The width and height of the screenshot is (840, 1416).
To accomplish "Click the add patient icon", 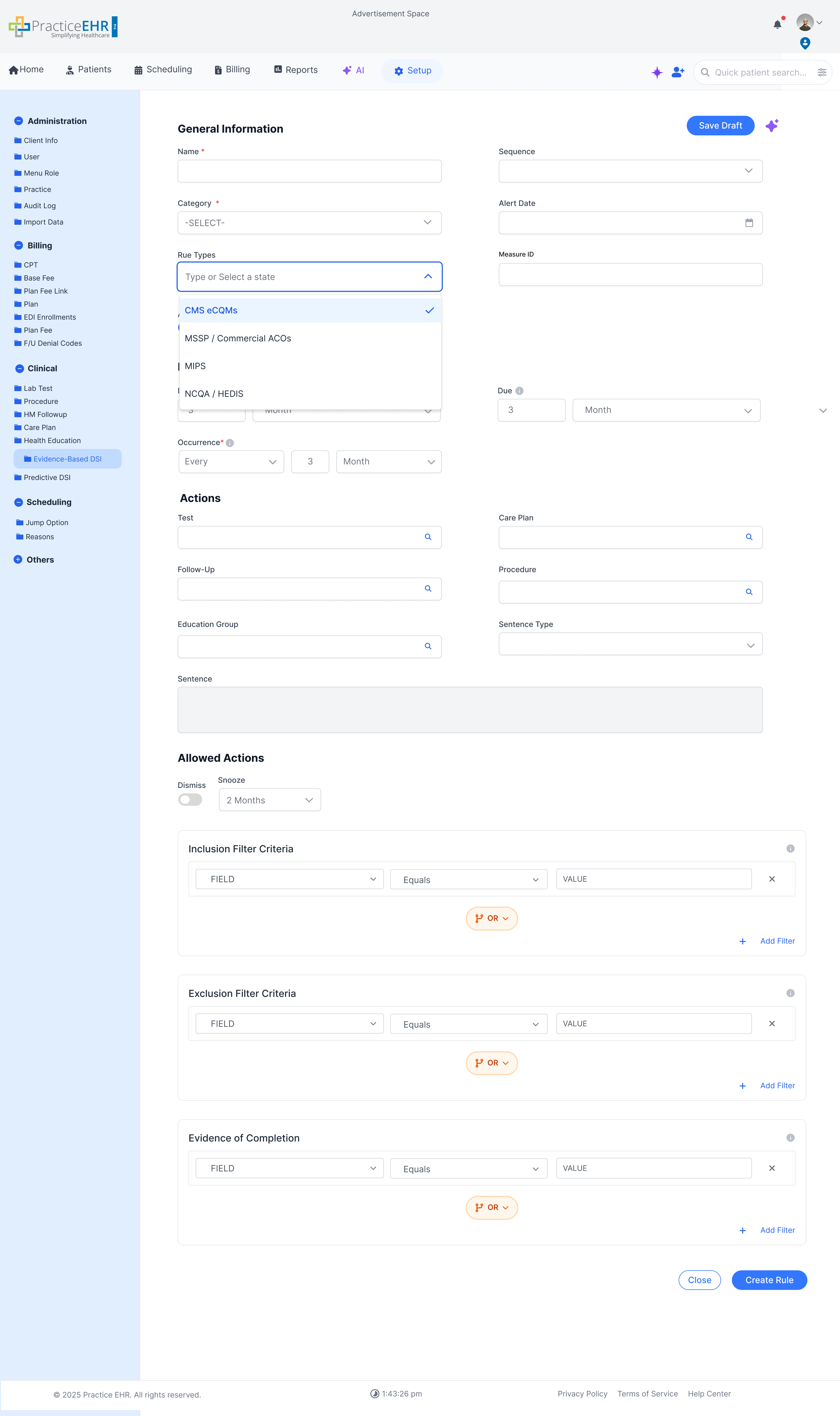I will [678, 72].
